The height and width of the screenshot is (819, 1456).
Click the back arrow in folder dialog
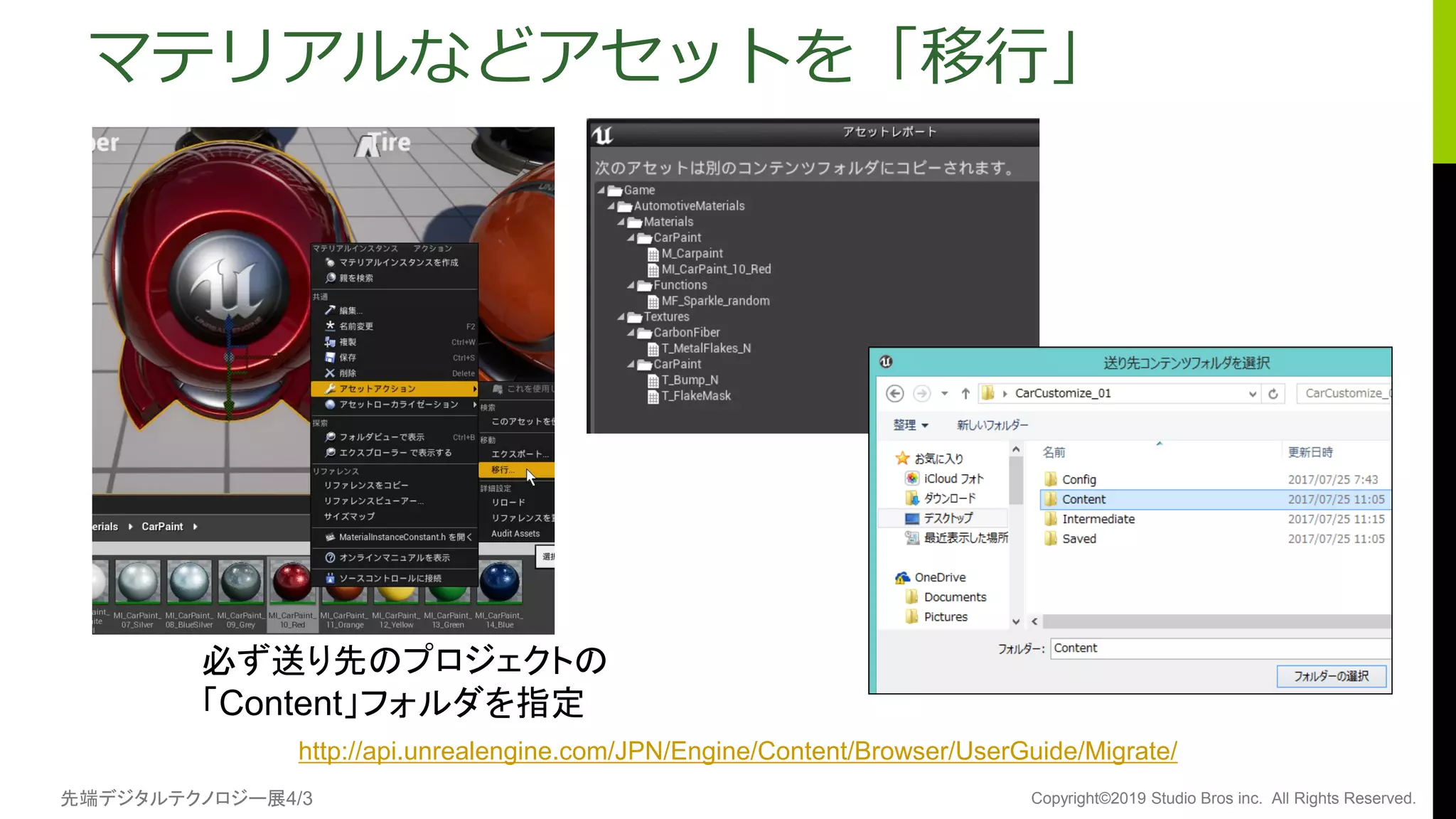[895, 393]
